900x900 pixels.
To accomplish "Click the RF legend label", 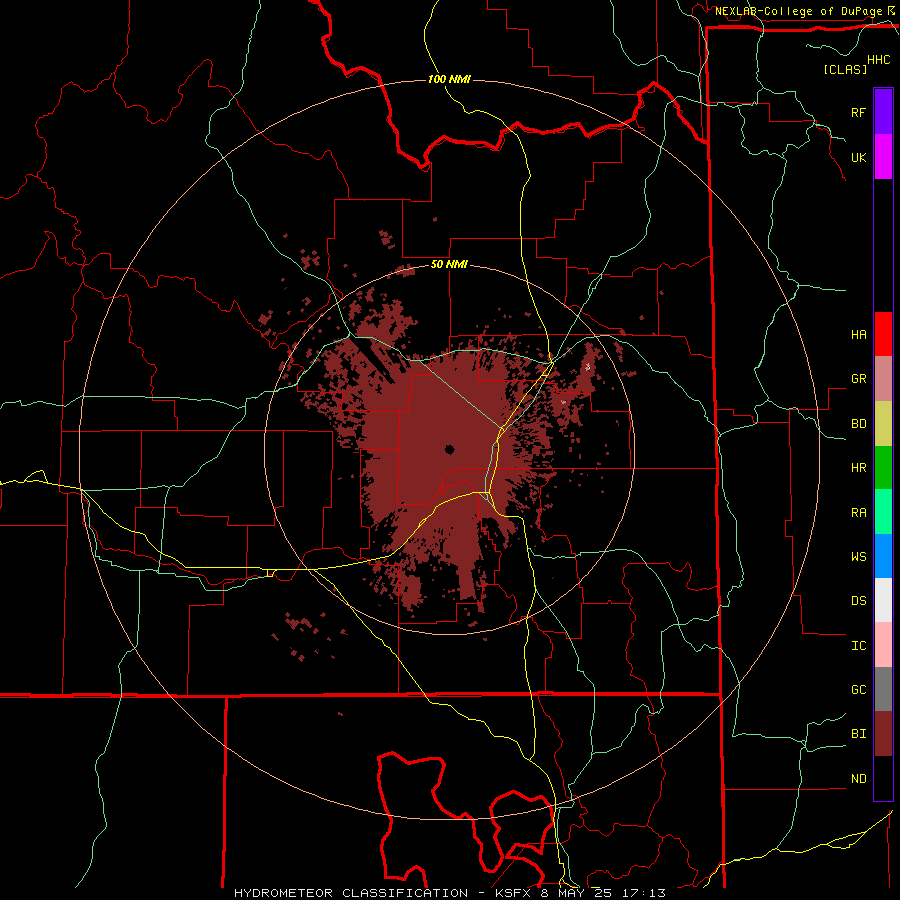I will 859,112.
